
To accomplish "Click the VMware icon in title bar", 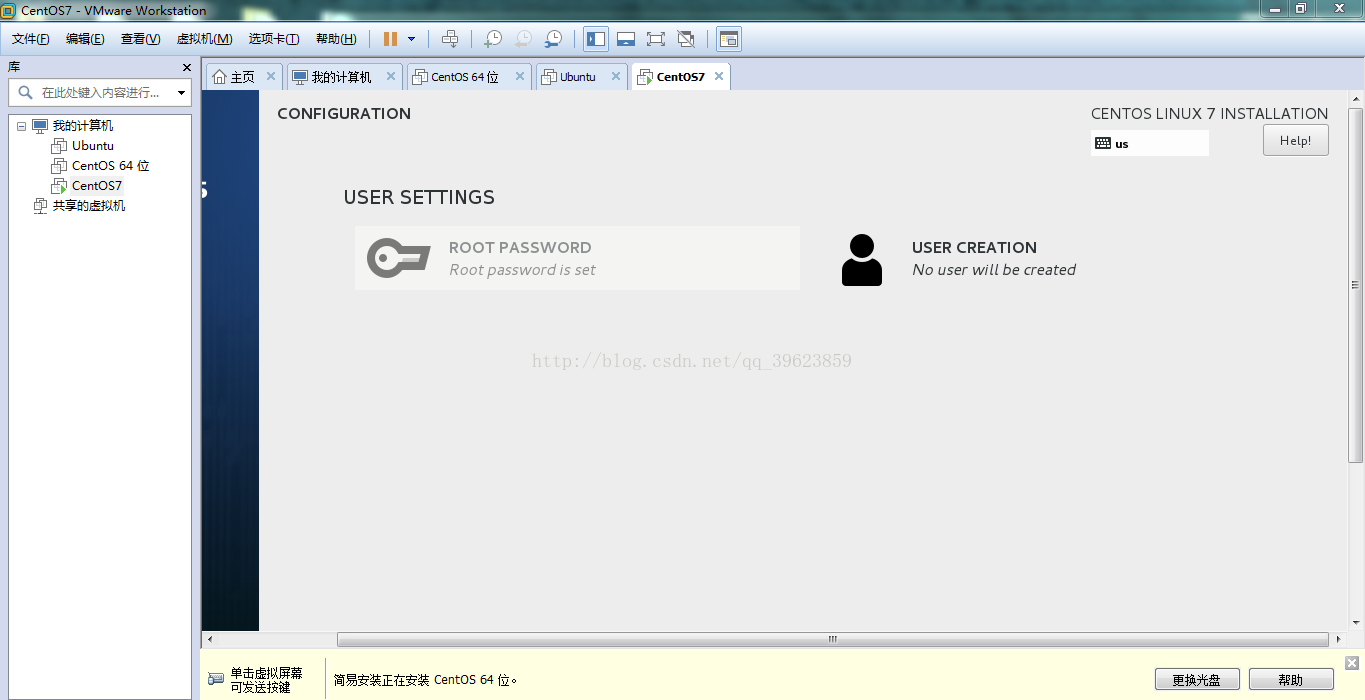I will [x=9, y=10].
